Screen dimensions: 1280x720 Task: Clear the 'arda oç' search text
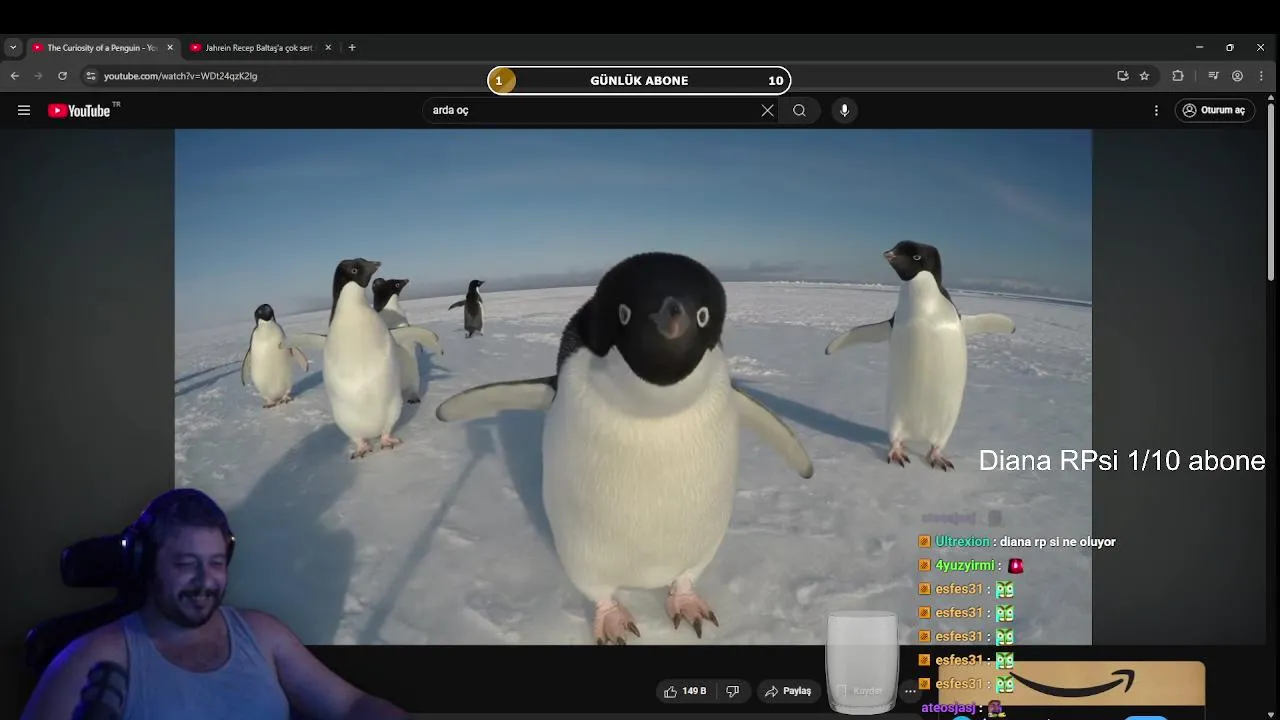click(x=767, y=110)
